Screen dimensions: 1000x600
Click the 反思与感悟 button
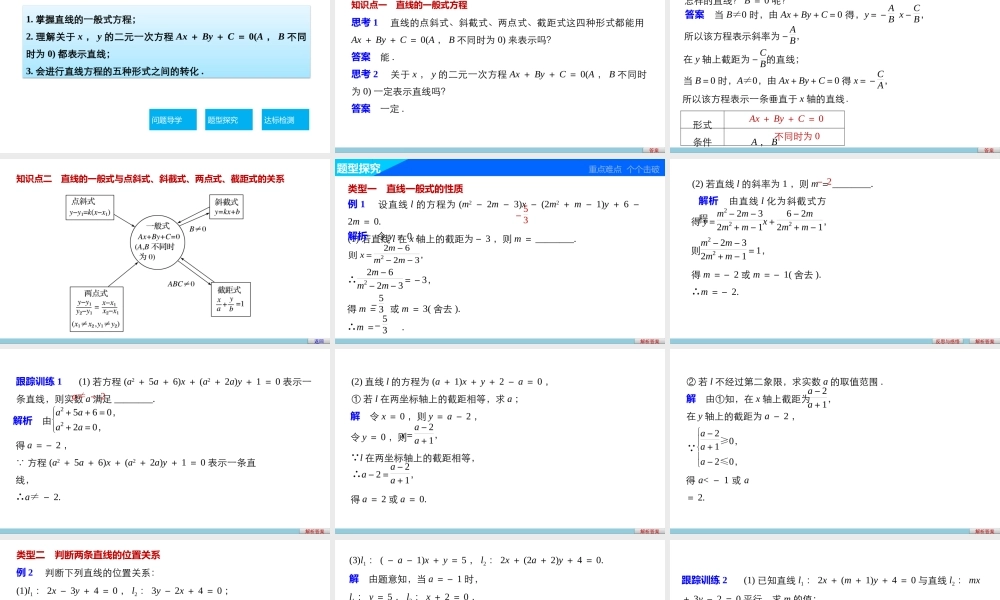tap(948, 341)
